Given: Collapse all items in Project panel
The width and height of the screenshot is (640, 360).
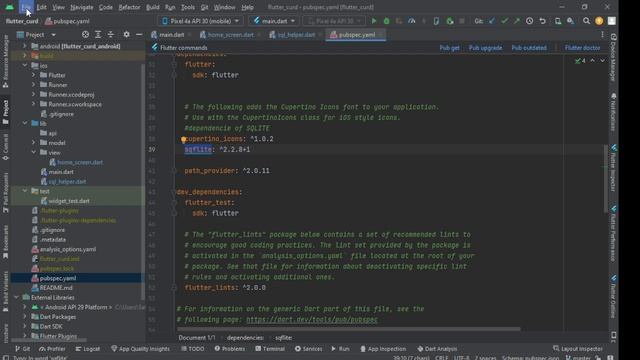Looking at the screenshot, I should [x=111, y=35].
